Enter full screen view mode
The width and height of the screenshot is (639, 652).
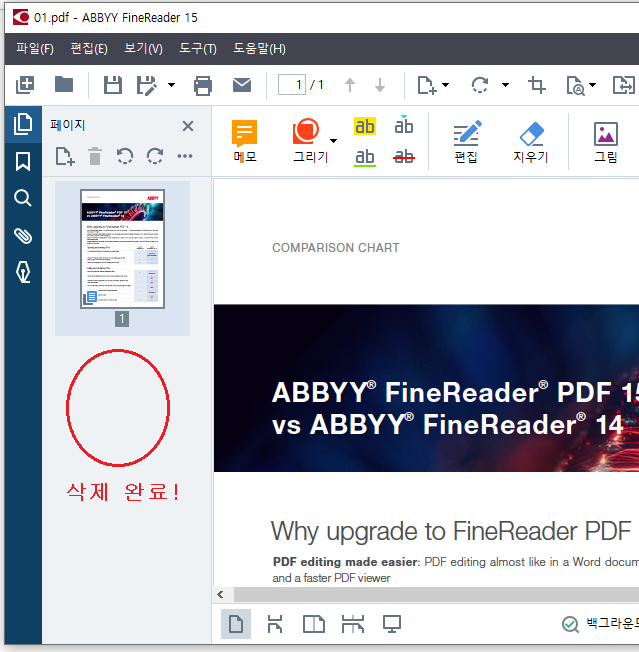tap(392, 624)
